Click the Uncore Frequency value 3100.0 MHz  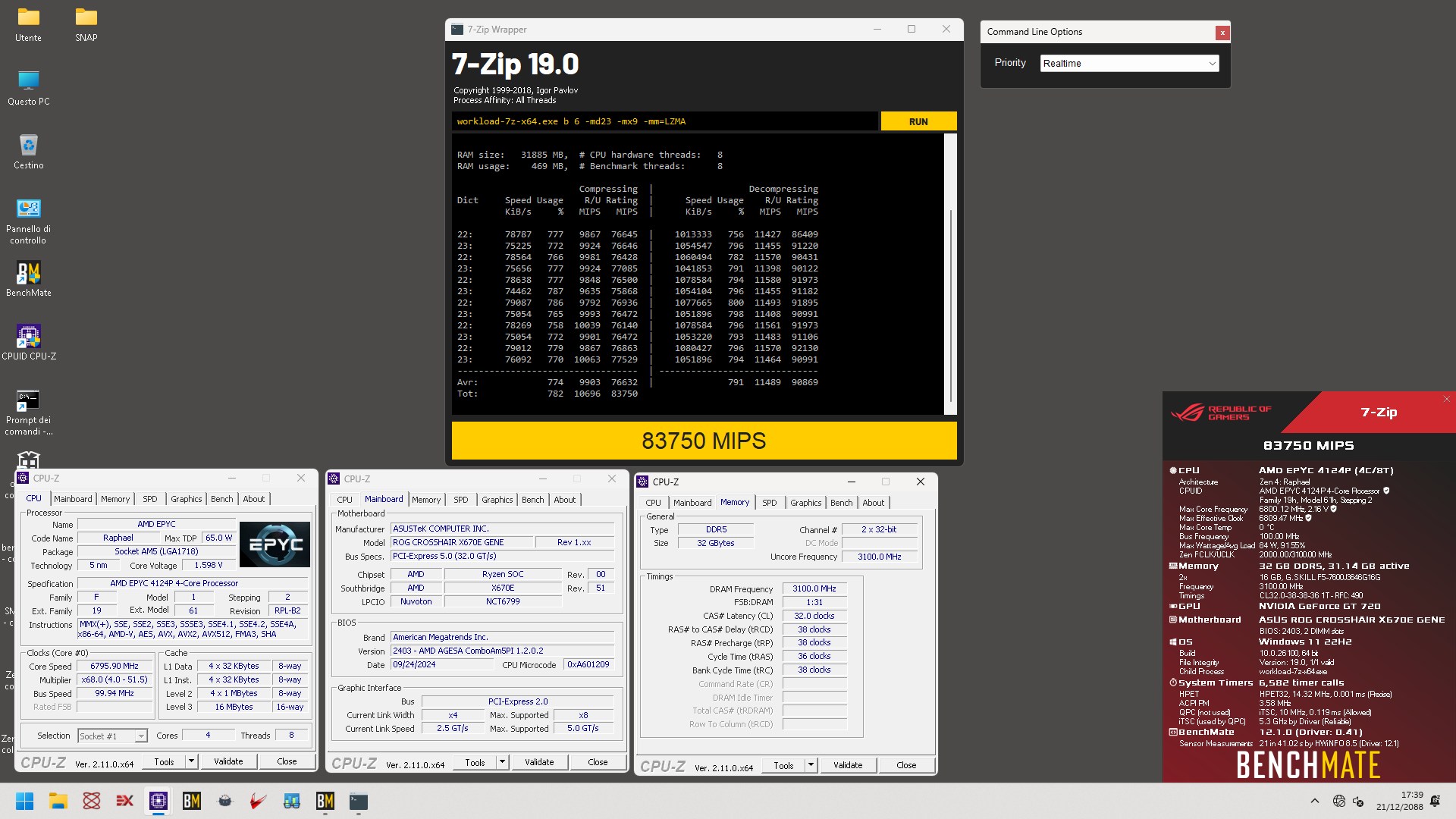(880, 557)
